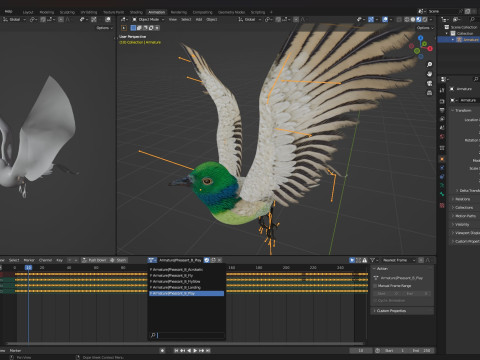This screenshot has height=360, width=480.
Task: Select Armature in the outliner
Action: pos(471,40)
